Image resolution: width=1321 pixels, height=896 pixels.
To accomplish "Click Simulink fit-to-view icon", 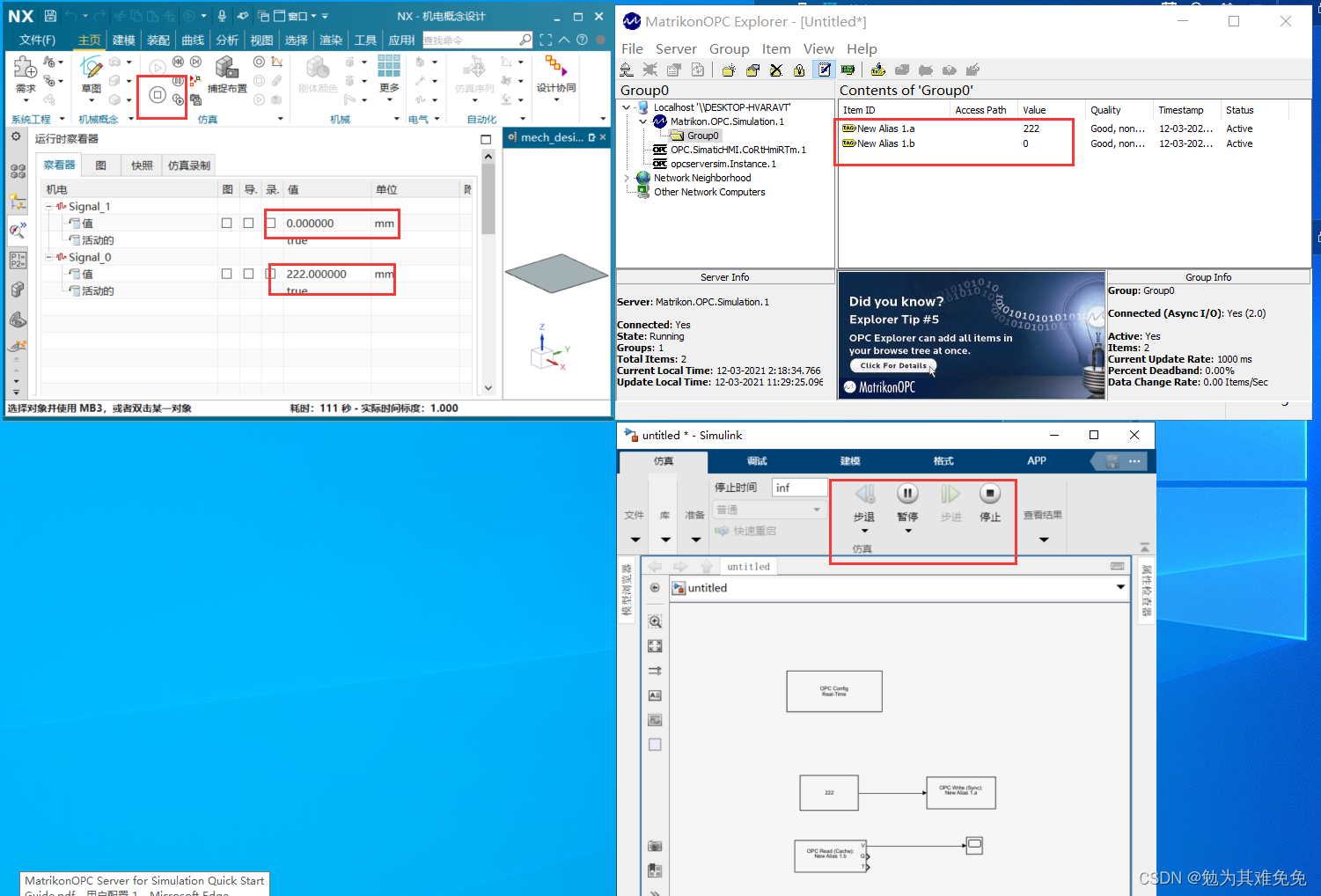I will coord(655,646).
